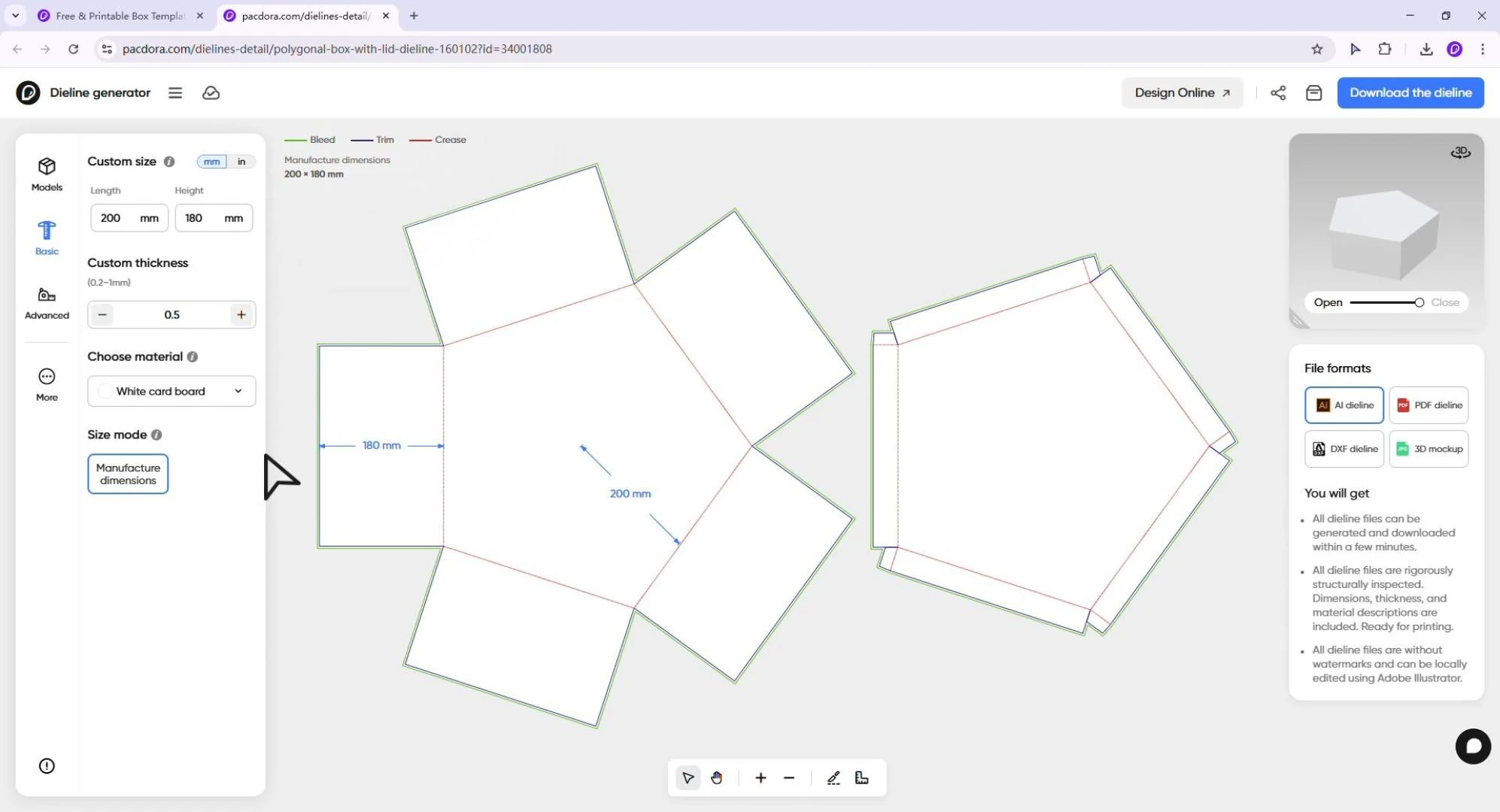Select the ruler measurement tool

(x=862, y=778)
